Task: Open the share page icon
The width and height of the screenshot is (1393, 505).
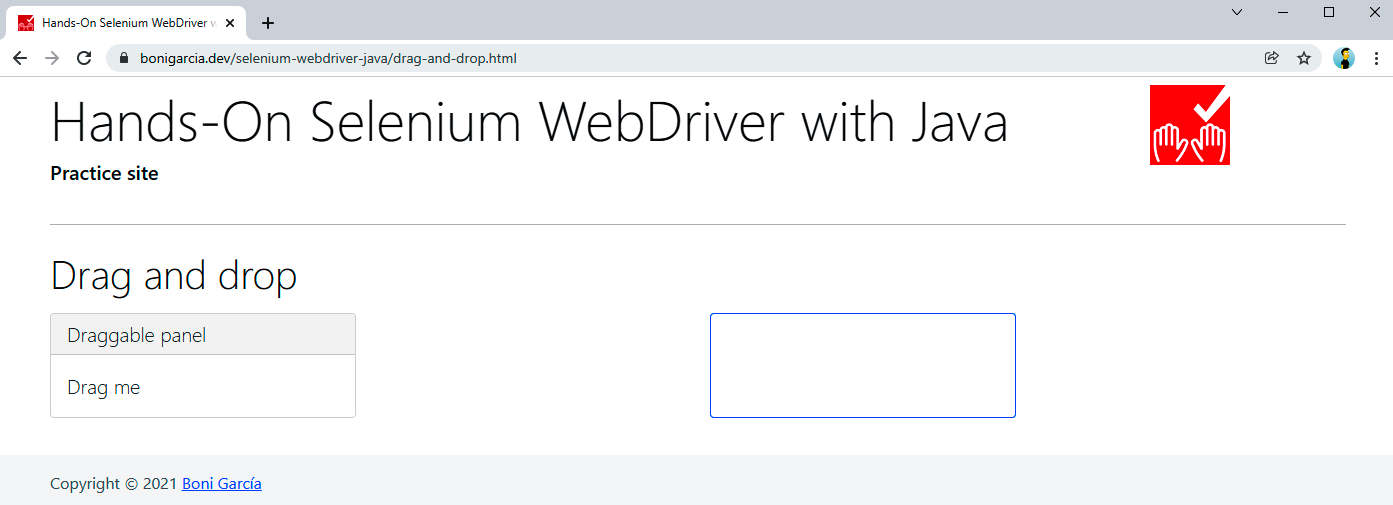Action: click(1272, 58)
